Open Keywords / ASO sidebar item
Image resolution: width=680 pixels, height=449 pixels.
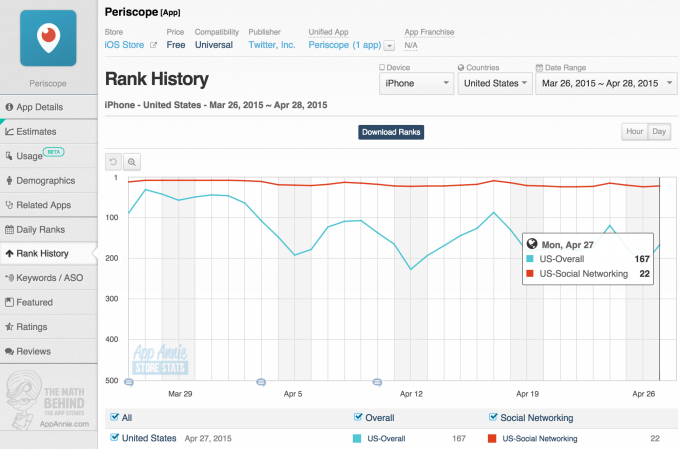(x=49, y=278)
